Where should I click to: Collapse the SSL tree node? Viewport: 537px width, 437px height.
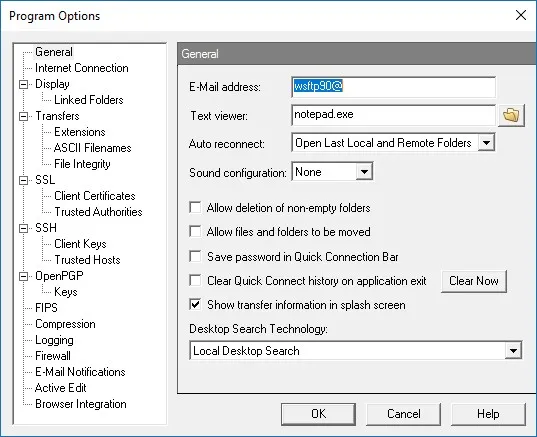(23, 180)
